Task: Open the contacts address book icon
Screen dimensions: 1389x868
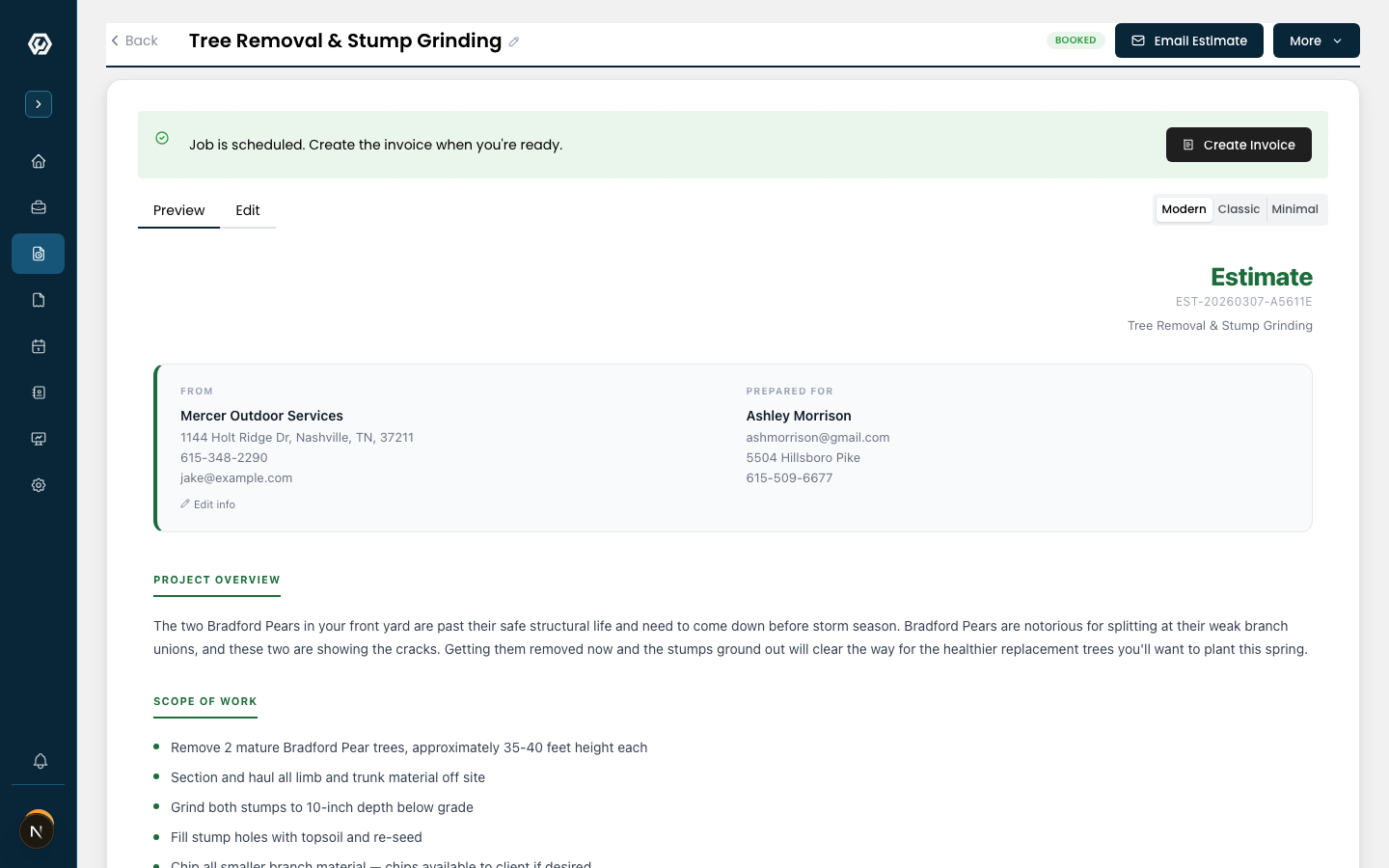Action: tap(39, 393)
